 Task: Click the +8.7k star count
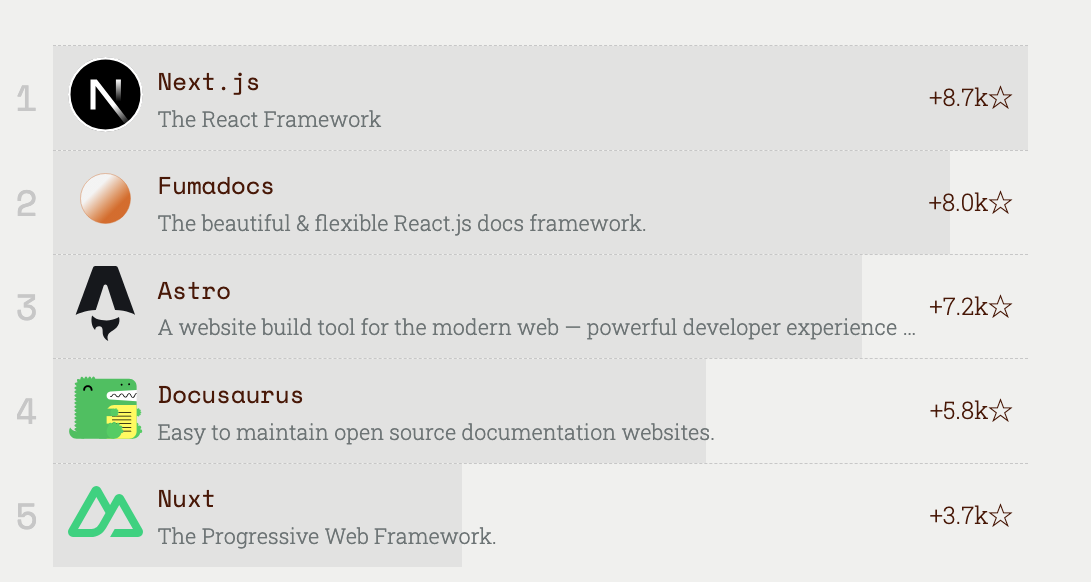[970, 98]
